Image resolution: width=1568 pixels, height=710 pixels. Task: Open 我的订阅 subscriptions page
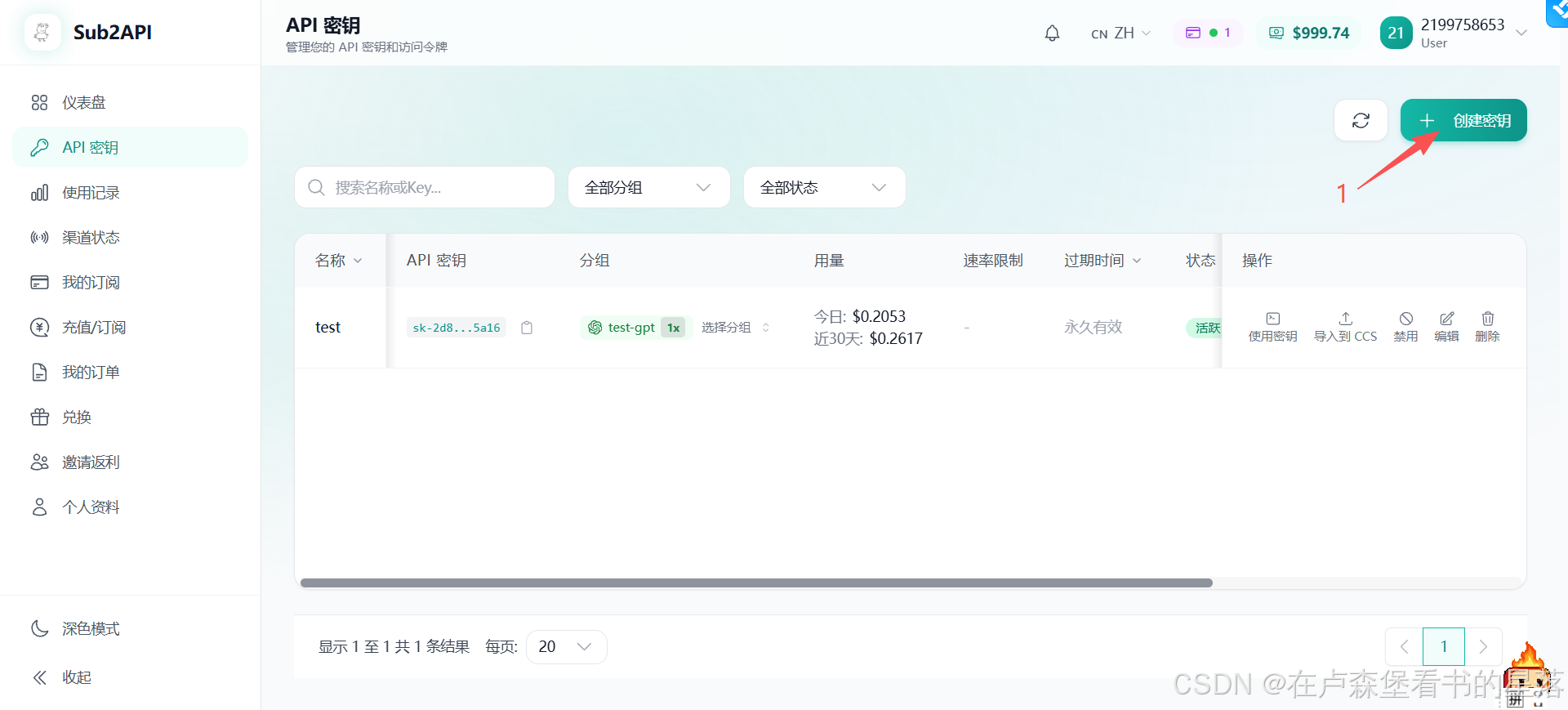(x=130, y=283)
